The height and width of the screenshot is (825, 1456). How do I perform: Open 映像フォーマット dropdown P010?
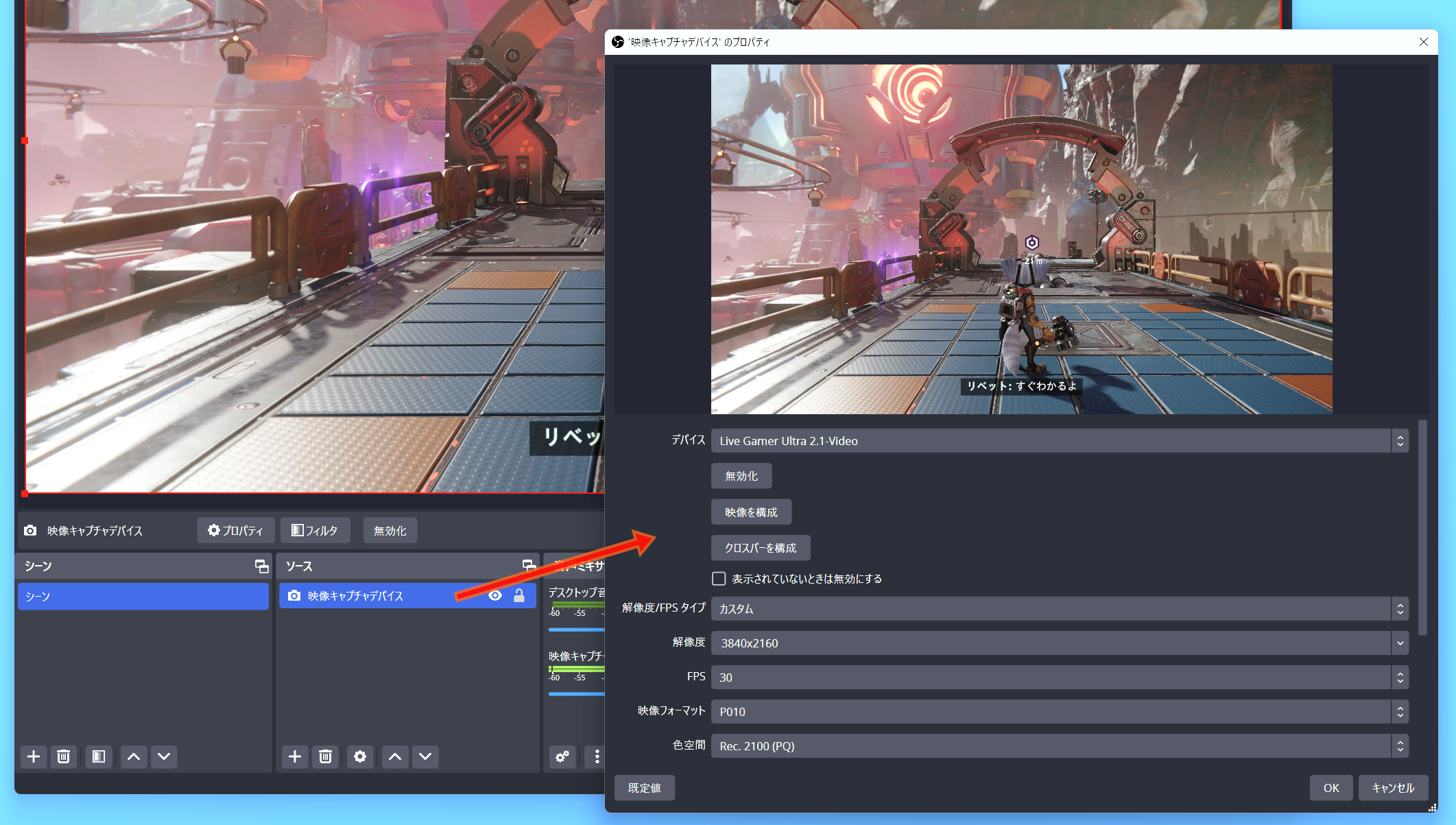pyautogui.click(x=1060, y=712)
